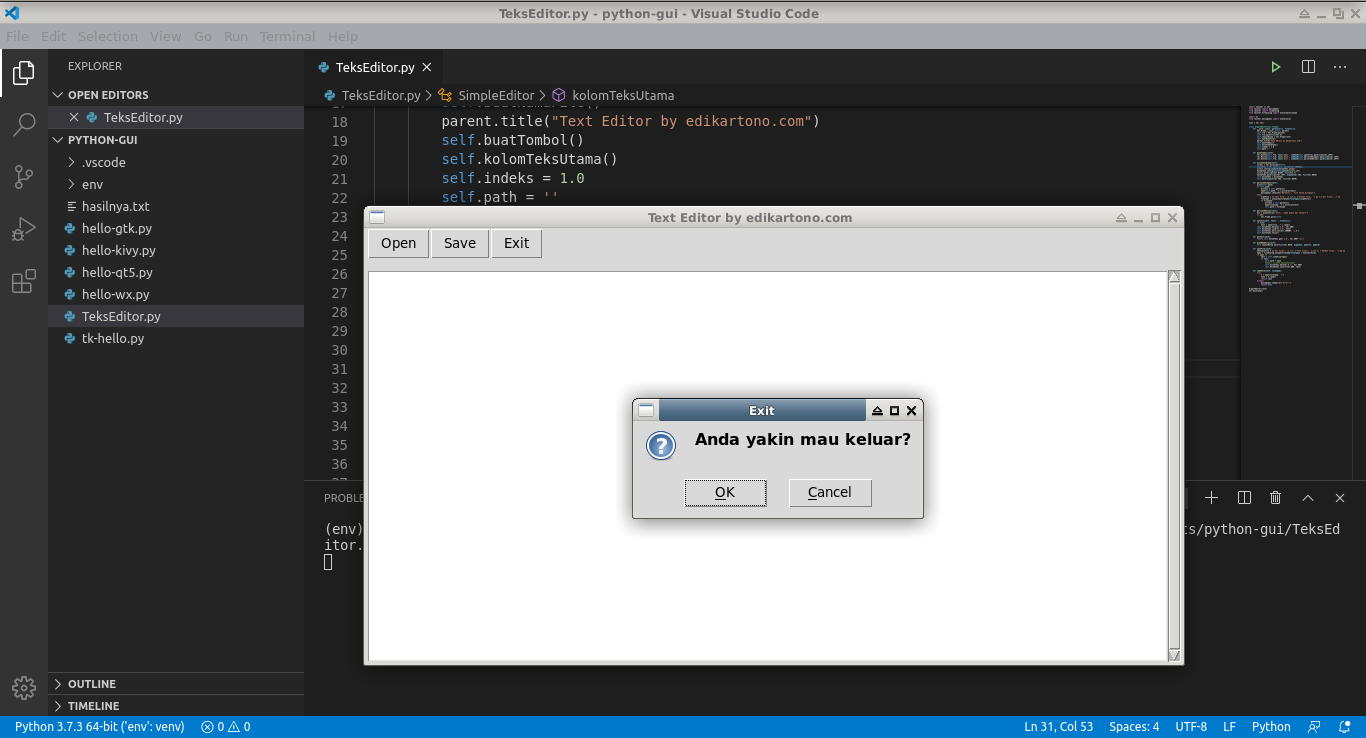The width and height of the screenshot is (1366, 738).
Task: Close TeksEditor.py in Open Editors list
Action: point(74,117)
